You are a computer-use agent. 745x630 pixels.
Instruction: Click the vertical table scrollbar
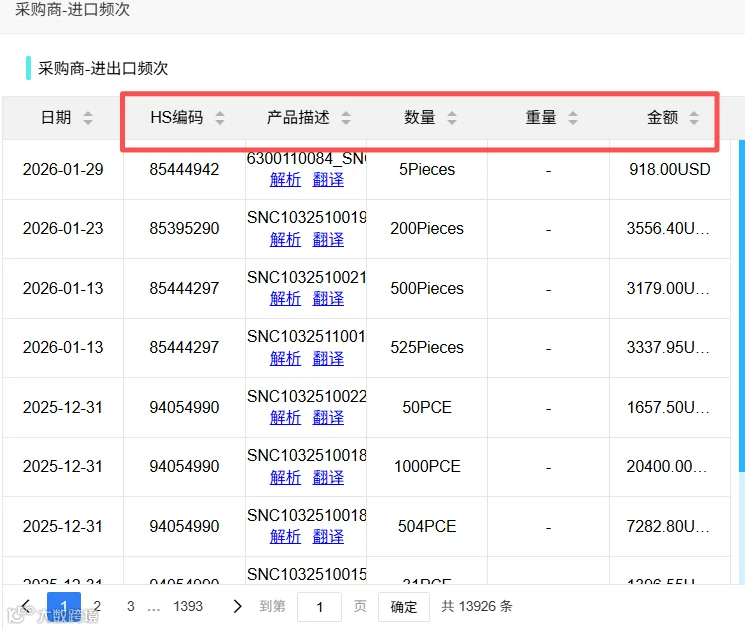coord(742,306)
